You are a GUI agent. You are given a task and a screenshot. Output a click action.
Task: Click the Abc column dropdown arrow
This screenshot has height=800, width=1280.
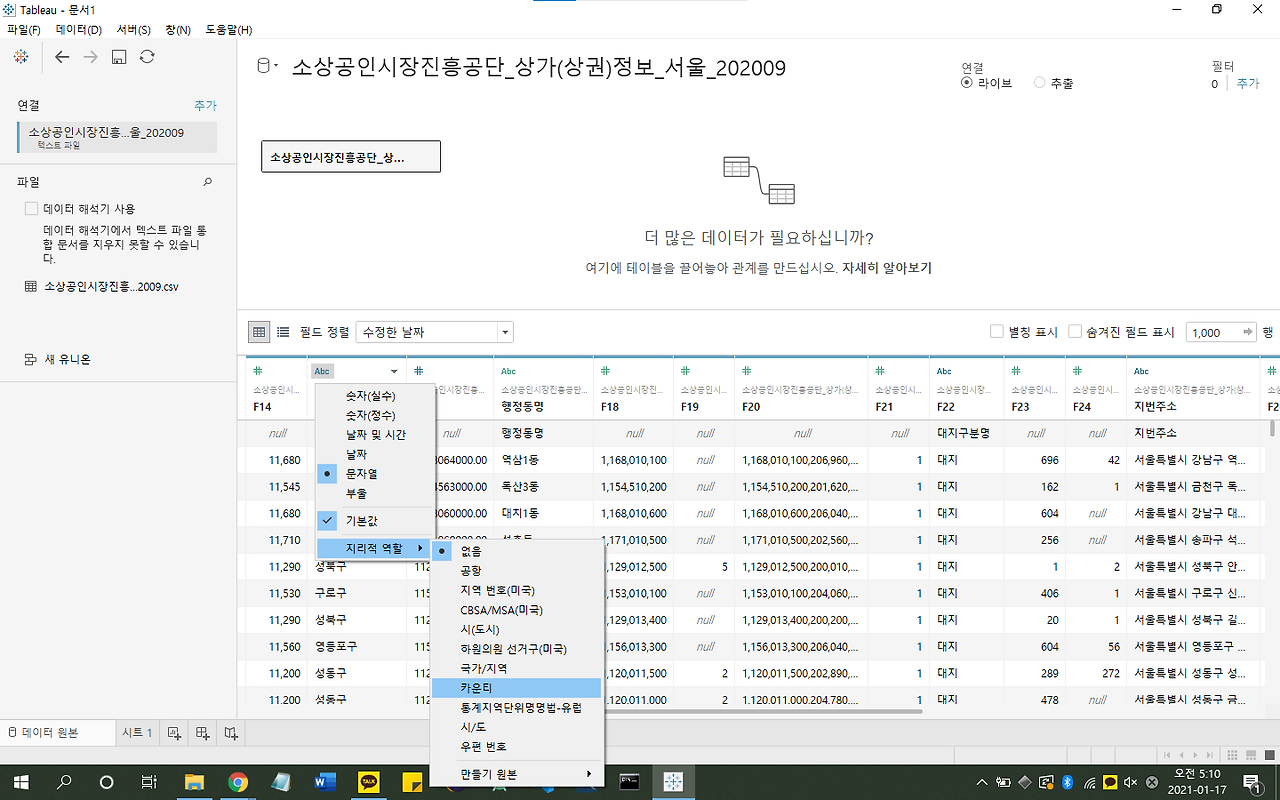tap(394, 372)
